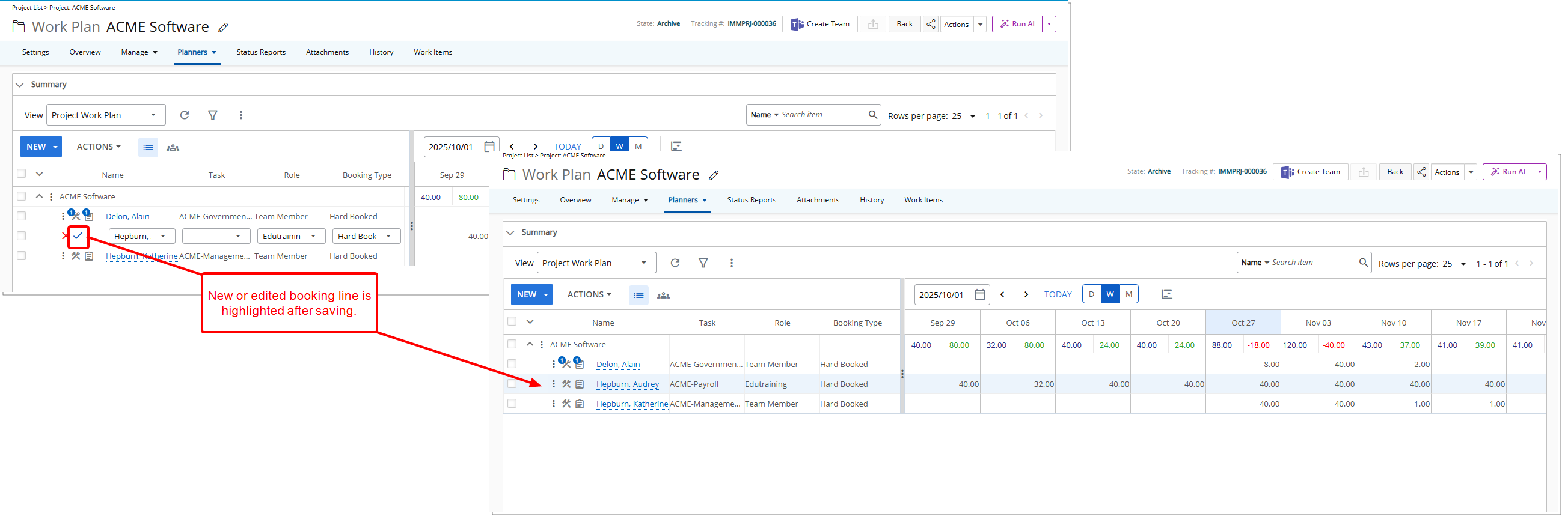Screen dimensions: 1568x522
Task: Click the splitter handle left of Sep 29 row values
Action: click(902, 374)
